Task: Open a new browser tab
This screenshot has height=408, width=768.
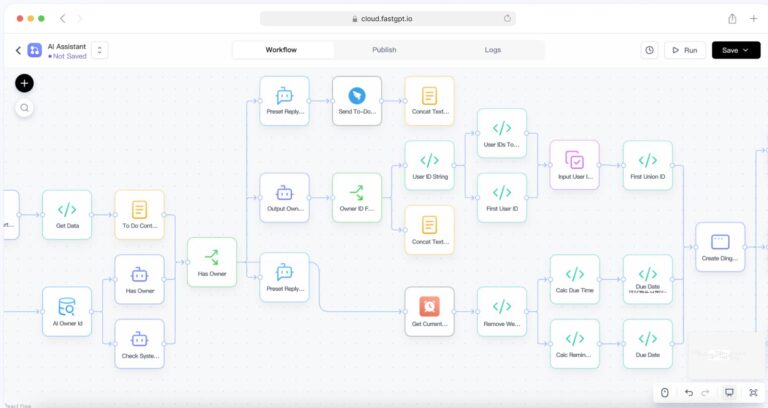Action: [753, 19]
